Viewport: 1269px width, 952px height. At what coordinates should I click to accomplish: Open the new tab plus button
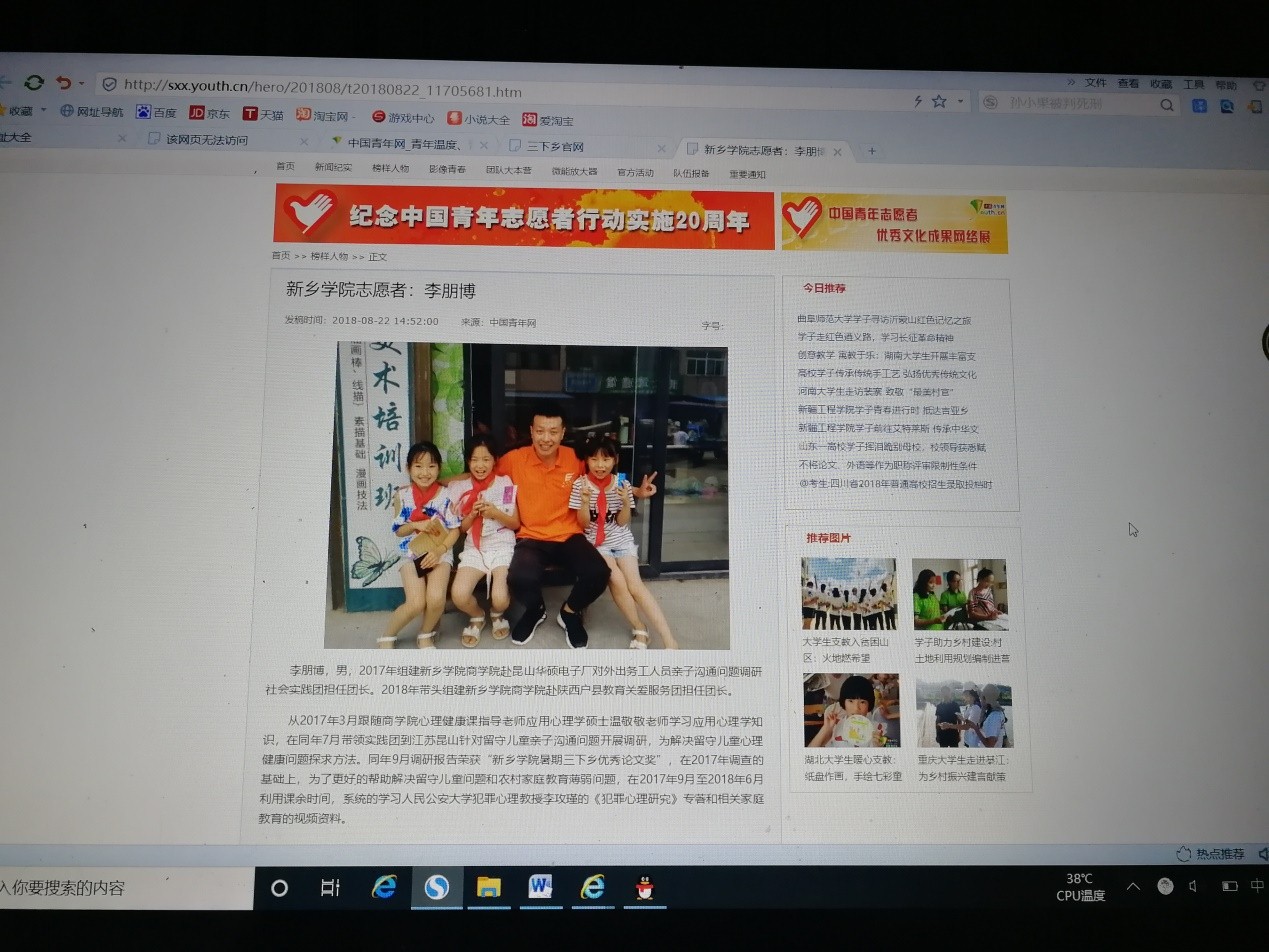pos(871,151)
